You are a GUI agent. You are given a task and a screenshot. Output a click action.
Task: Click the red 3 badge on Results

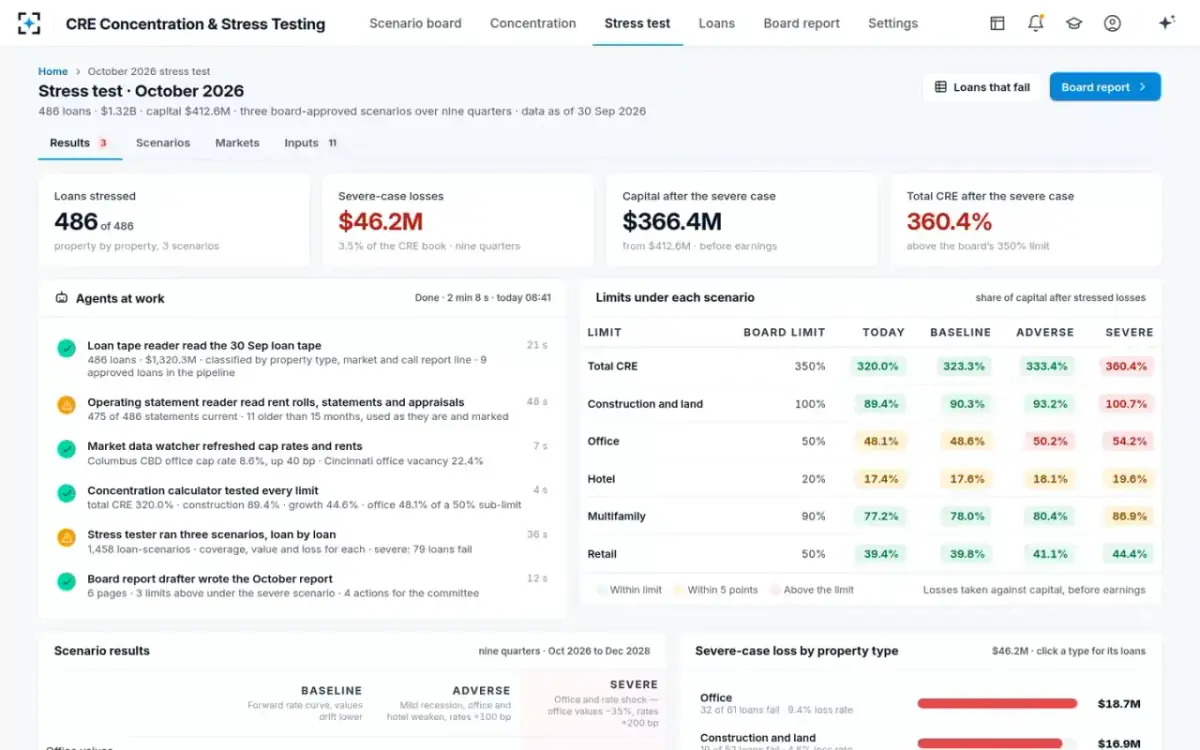coord(103,143)
